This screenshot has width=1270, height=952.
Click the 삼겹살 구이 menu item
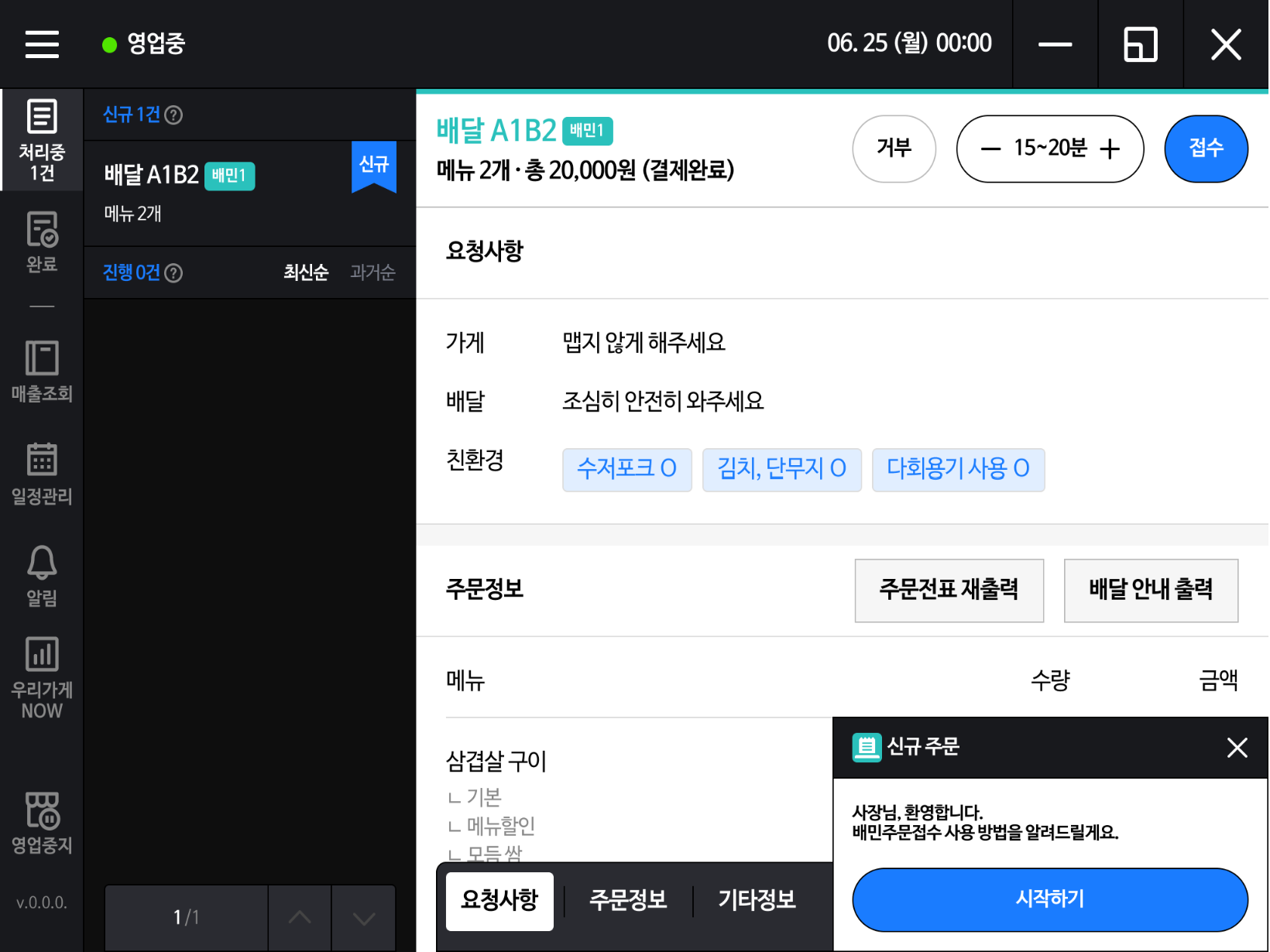[496, 762]
